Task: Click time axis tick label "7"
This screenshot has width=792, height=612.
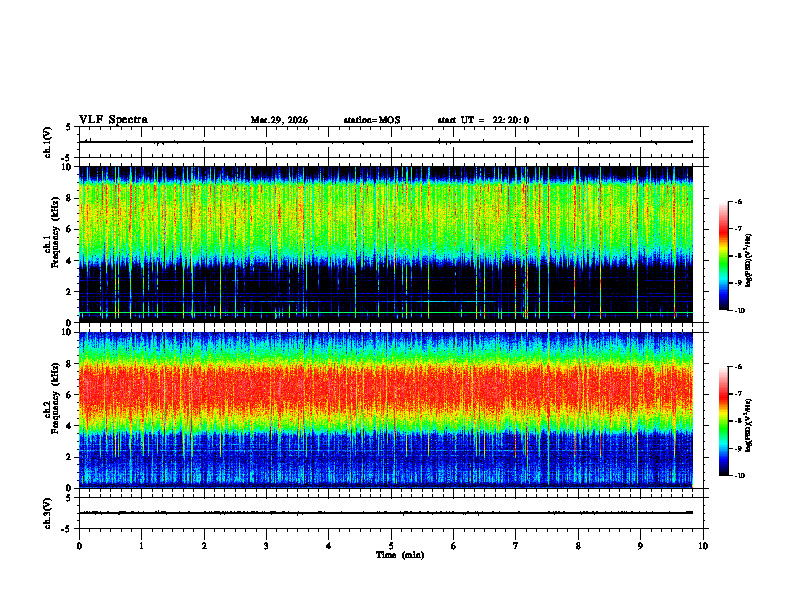Action: pos(516,546)
